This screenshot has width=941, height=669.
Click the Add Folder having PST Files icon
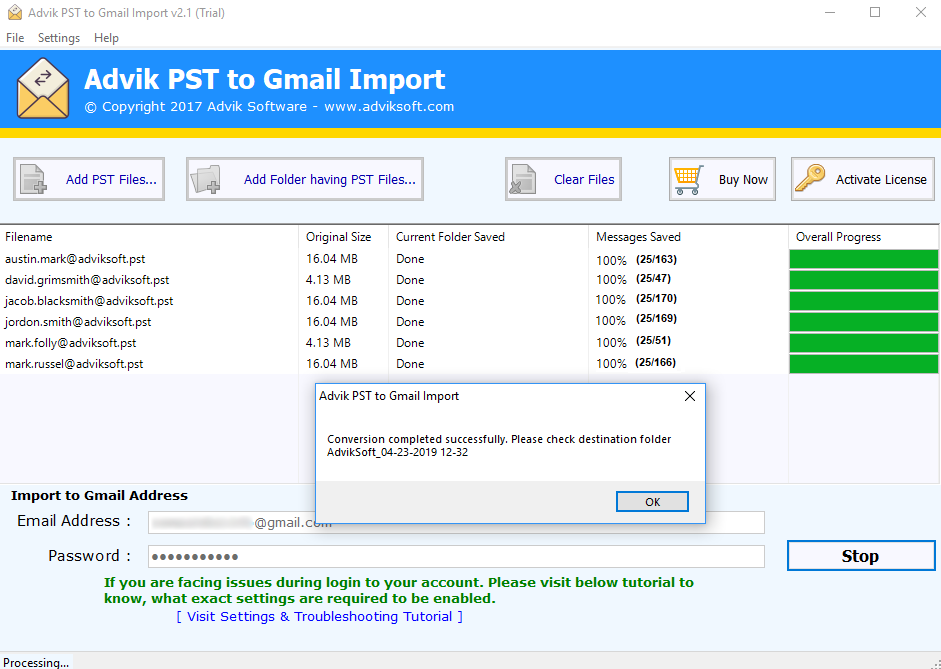(206, 179)
